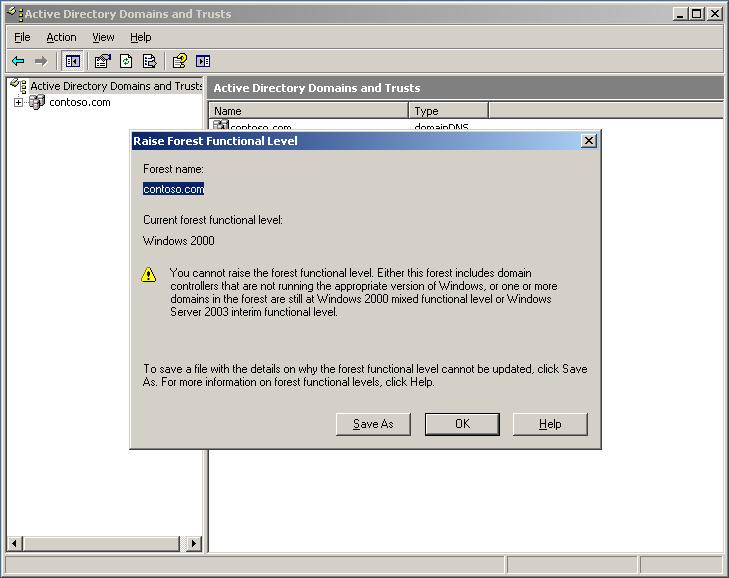Open the View menu
Screen dimensions: 729x578
(x=103, y=37)
